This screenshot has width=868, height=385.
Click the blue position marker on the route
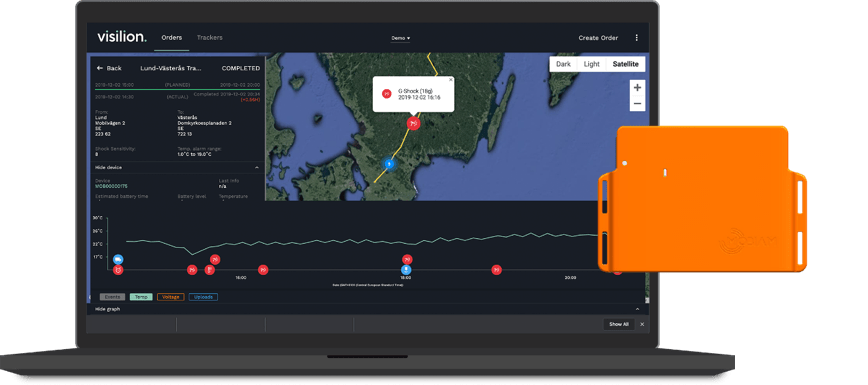[x=389, y=164]
